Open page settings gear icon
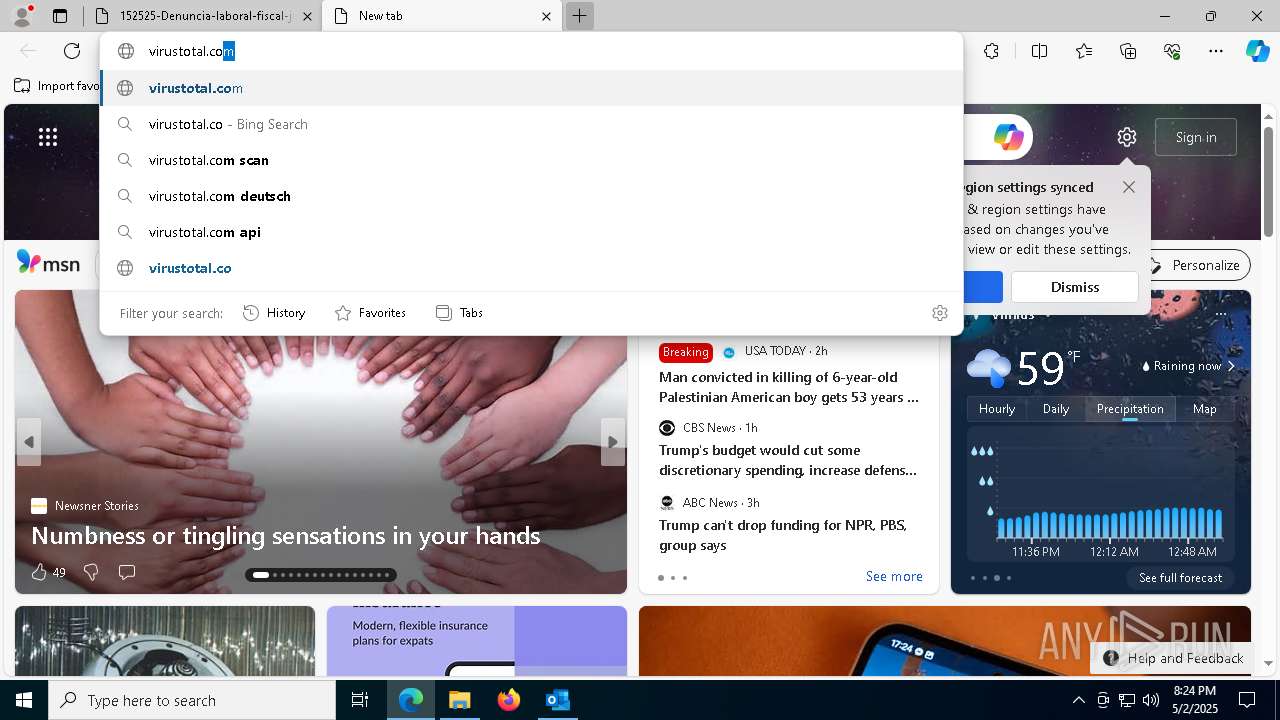1280x720 pixels. 1127,137
